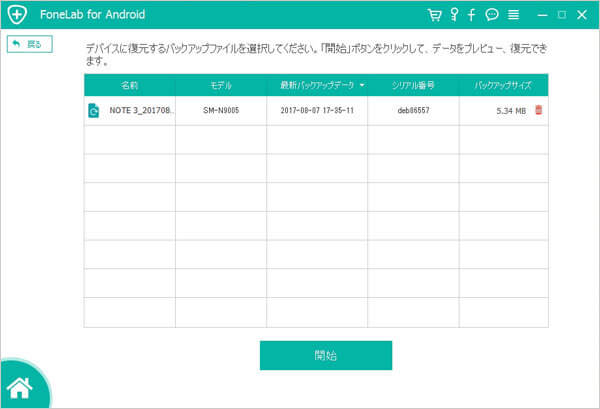This screenshot has width=600, height=409.
Task: Open the feedback chat bubble icon
Action: 492,15
